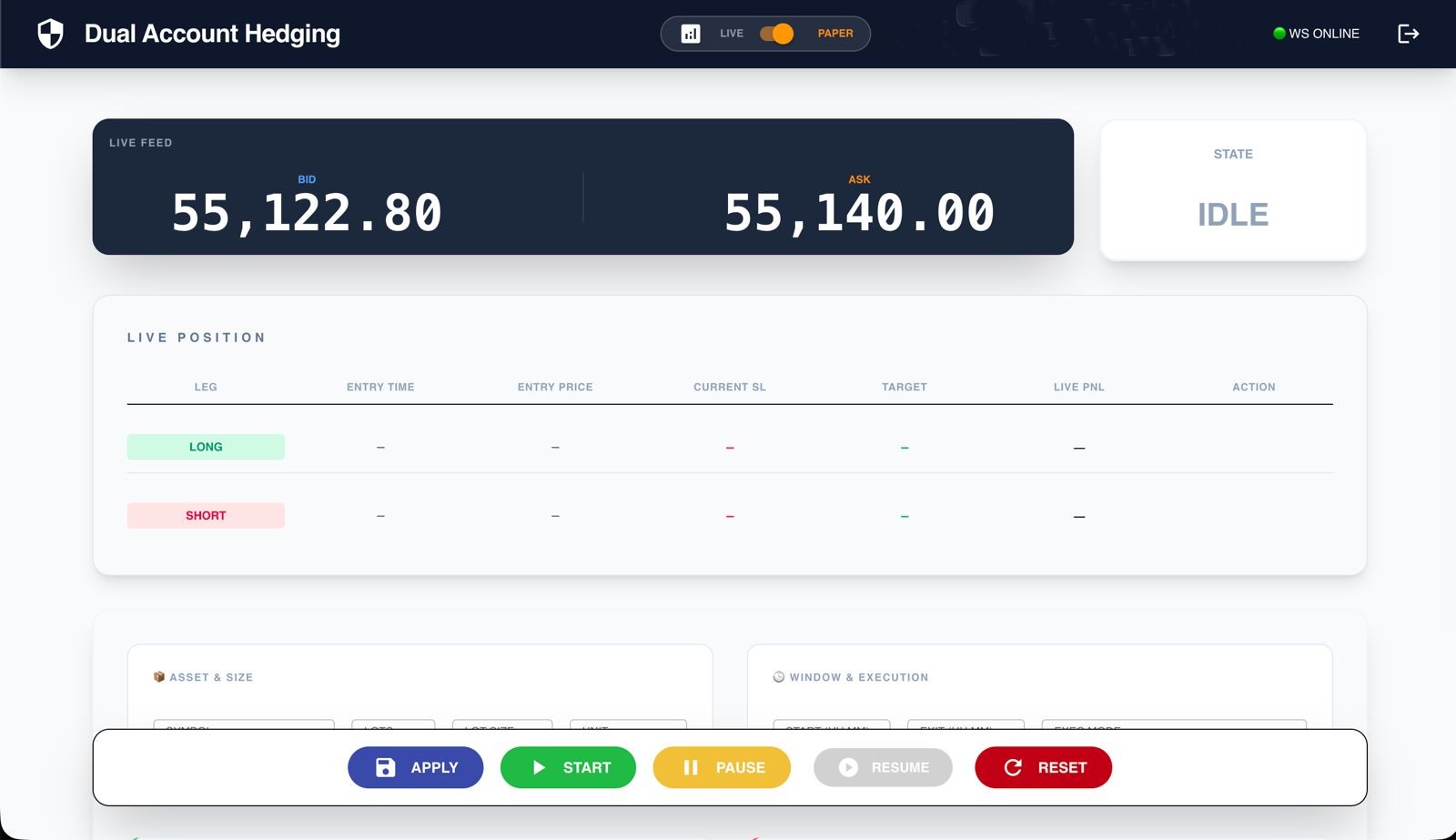Viewport: 1456px width, 840px height.
Task: Click the chart icon beside the LIVE label
Action: [691, 34]
